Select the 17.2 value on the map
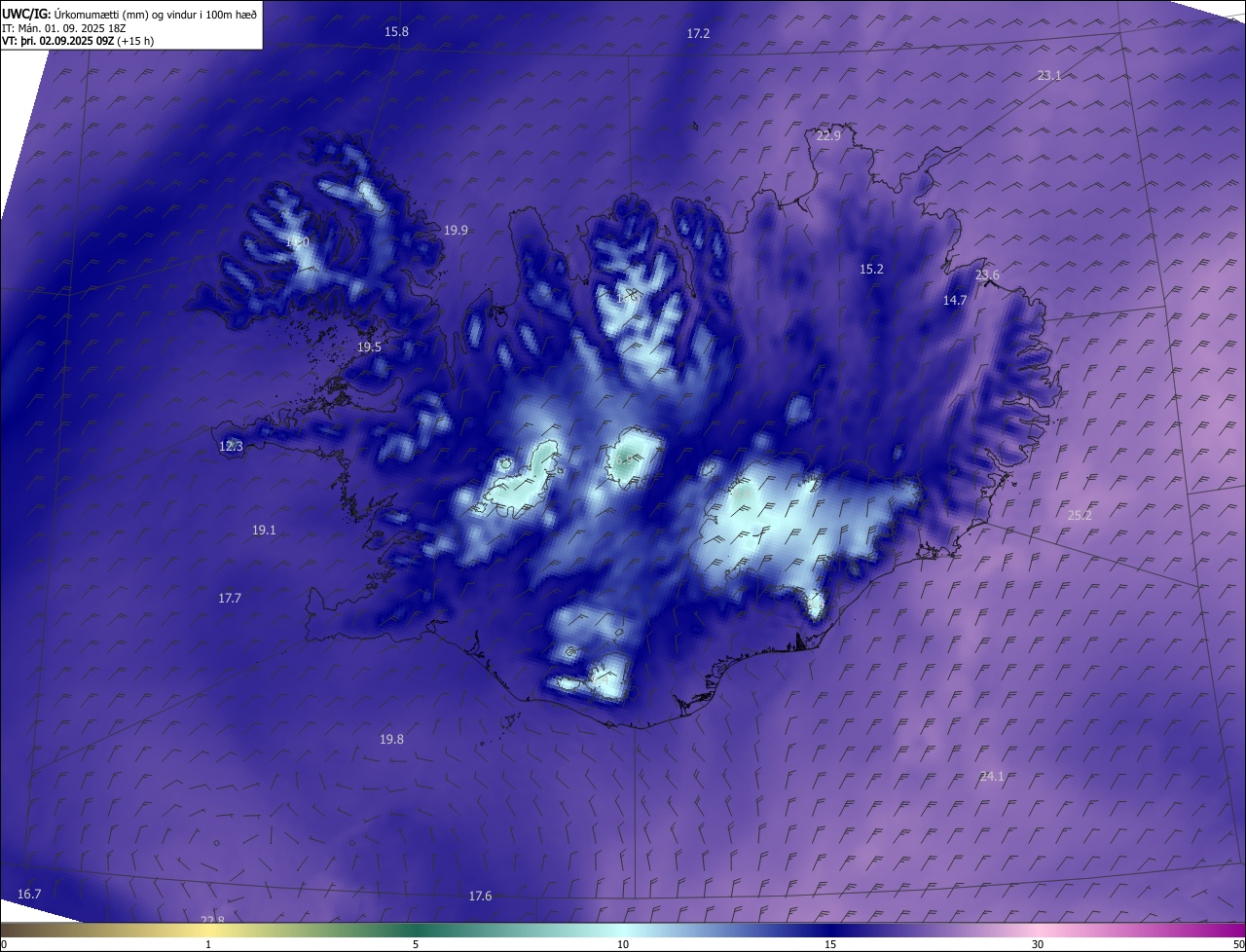The image size is (1246, 952). coord(698,33)
